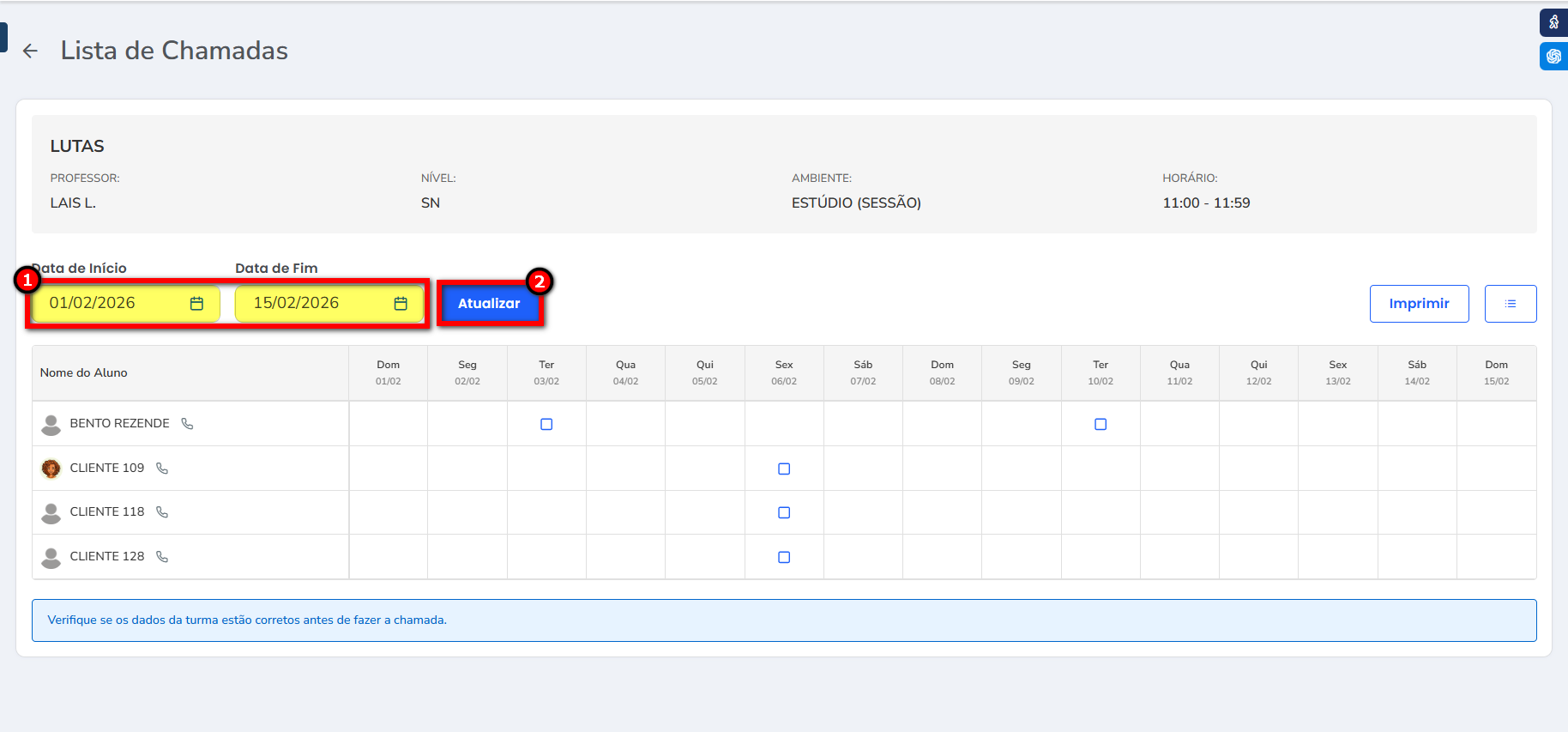Click the back arrow beside Lista de Chamadas
The height and width of the screenshot is (732, 1568).
point(31,51)
